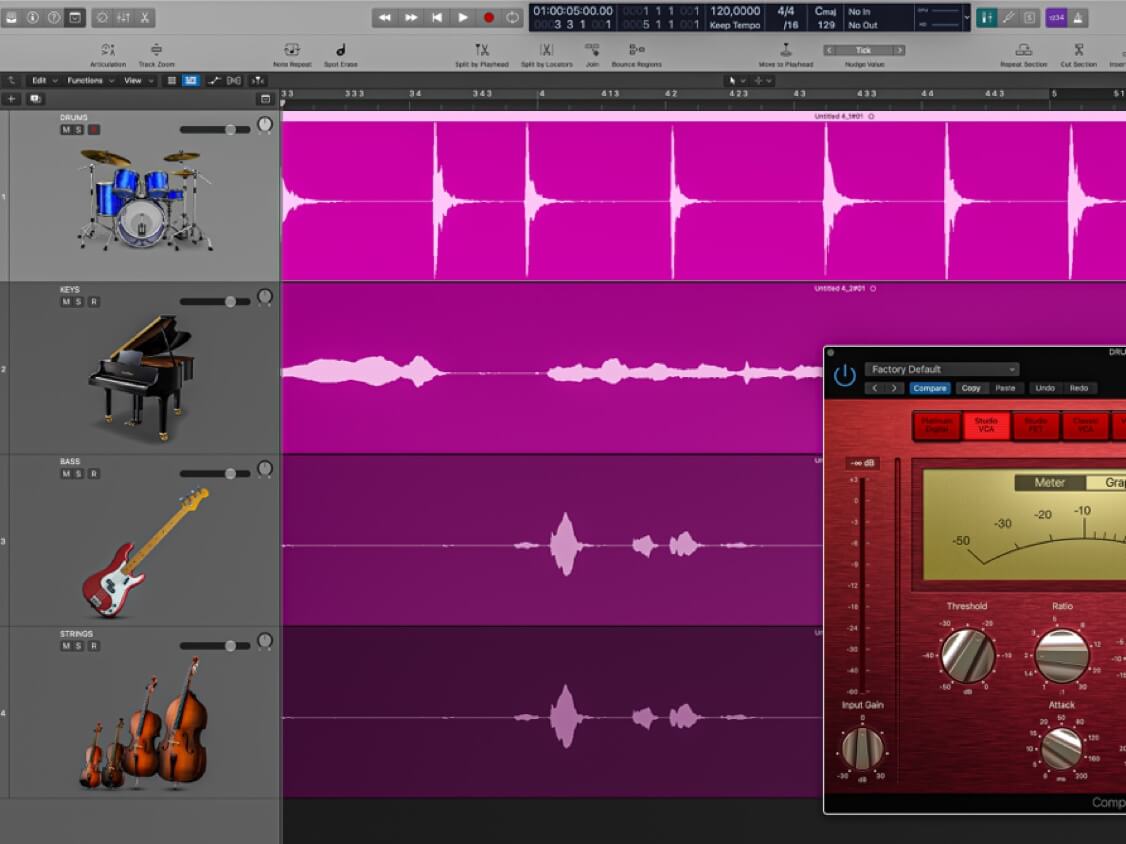
Task: Click the Spot Erase toolbar icon
Action: click(x=340, y=50)
